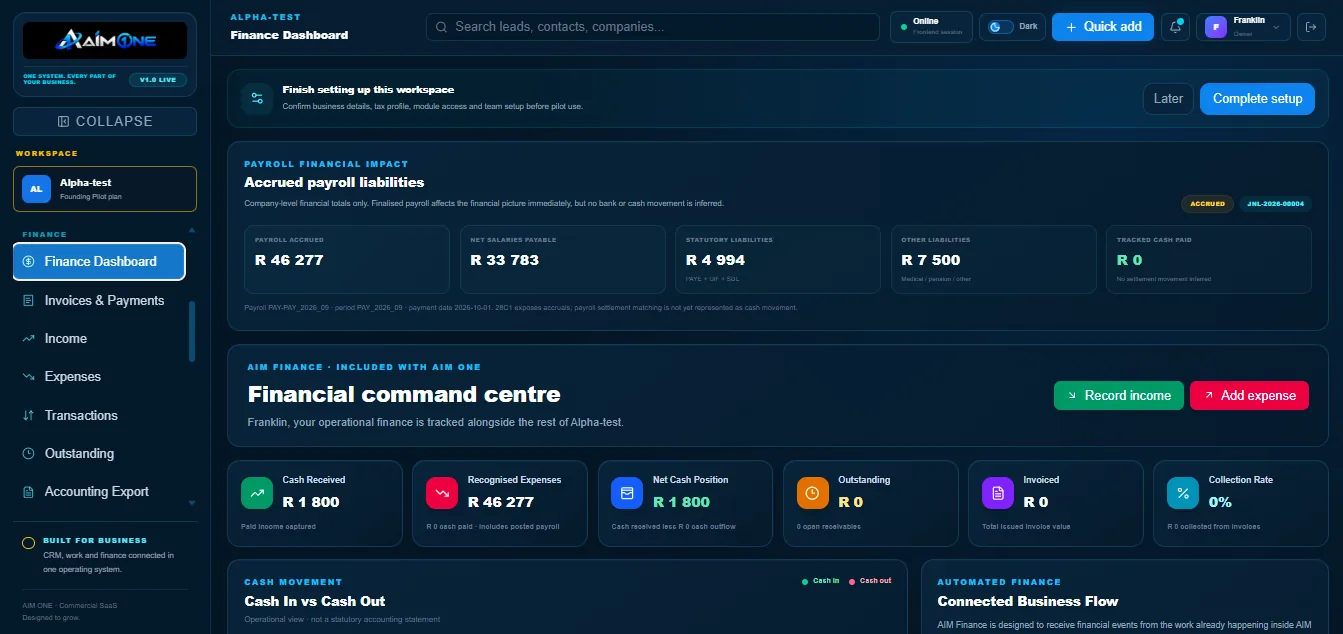This screenshot has height=634, width=1343.
Task: Click the green Cash Received icon
Action: (257, 492)
